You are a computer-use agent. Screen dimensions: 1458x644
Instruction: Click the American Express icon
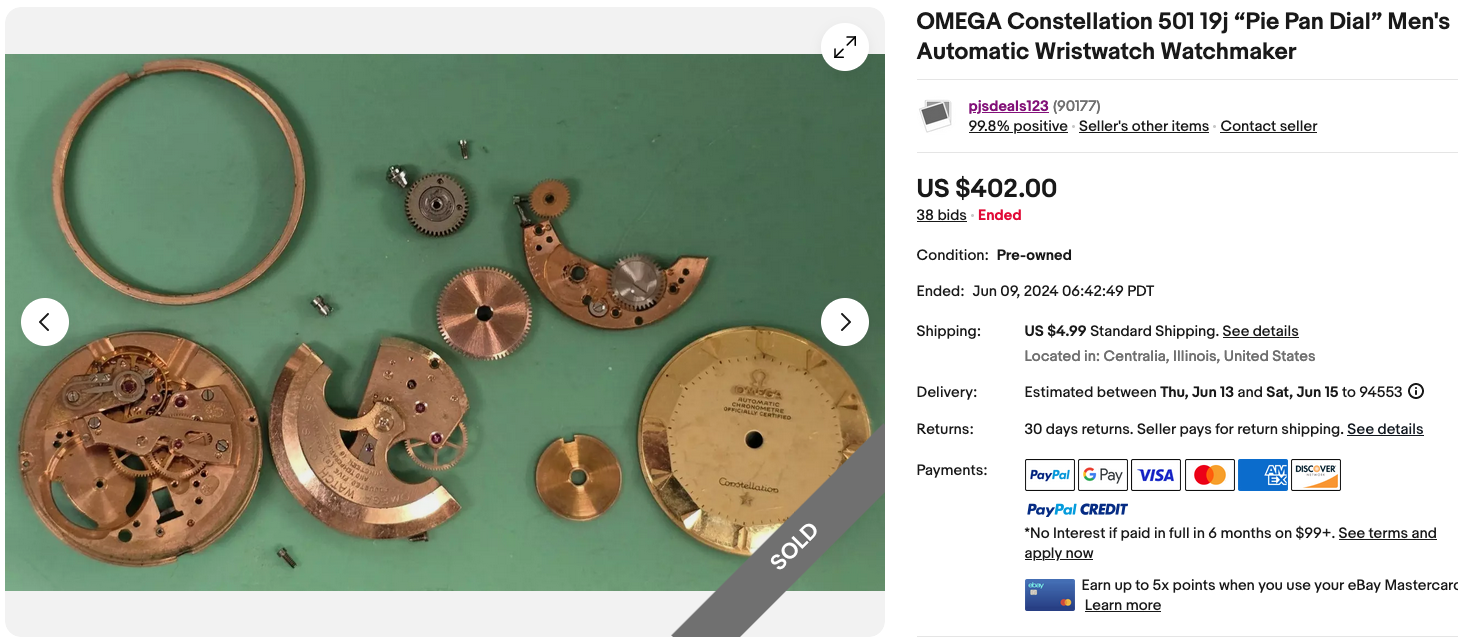point(1263,475)
